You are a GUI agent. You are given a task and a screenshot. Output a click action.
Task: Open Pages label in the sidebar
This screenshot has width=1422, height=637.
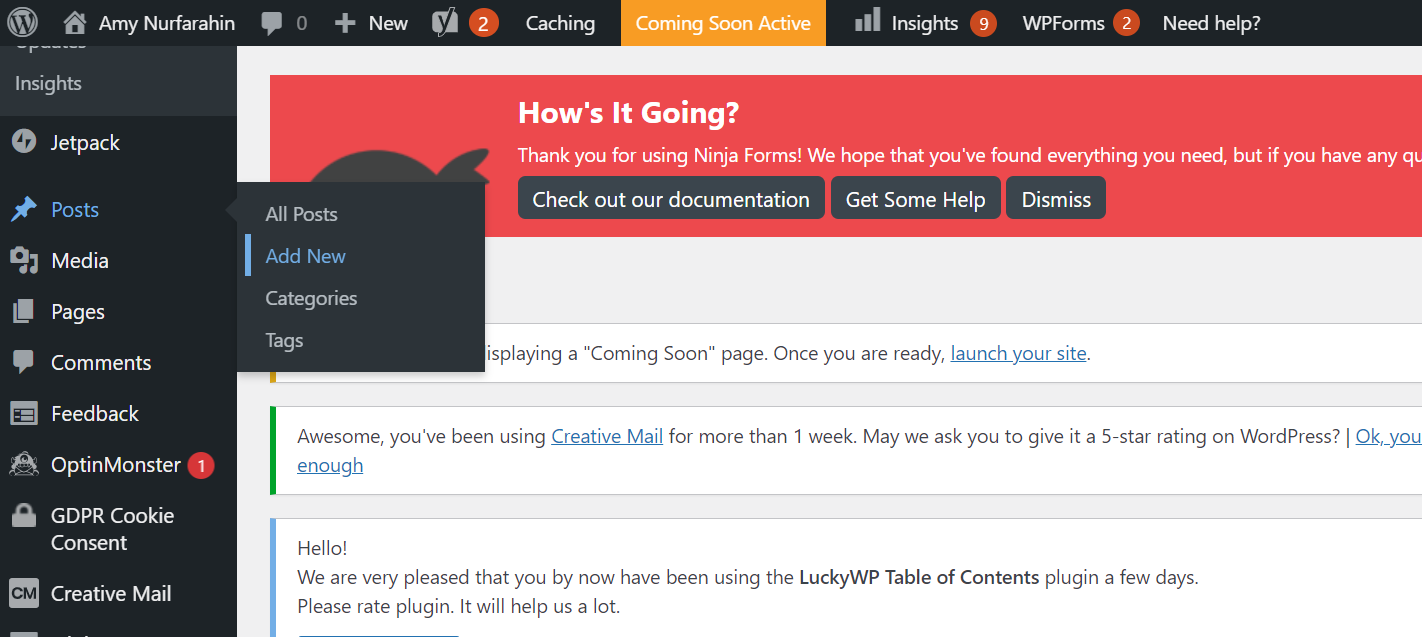point(78,312)
